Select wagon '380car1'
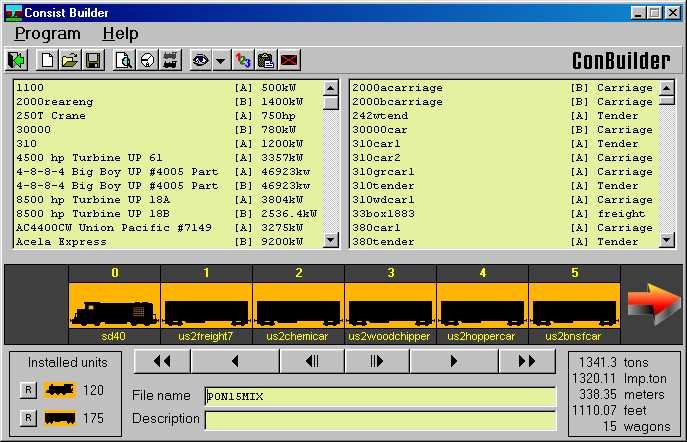687x442 pixels. click(x=503, y=228)
